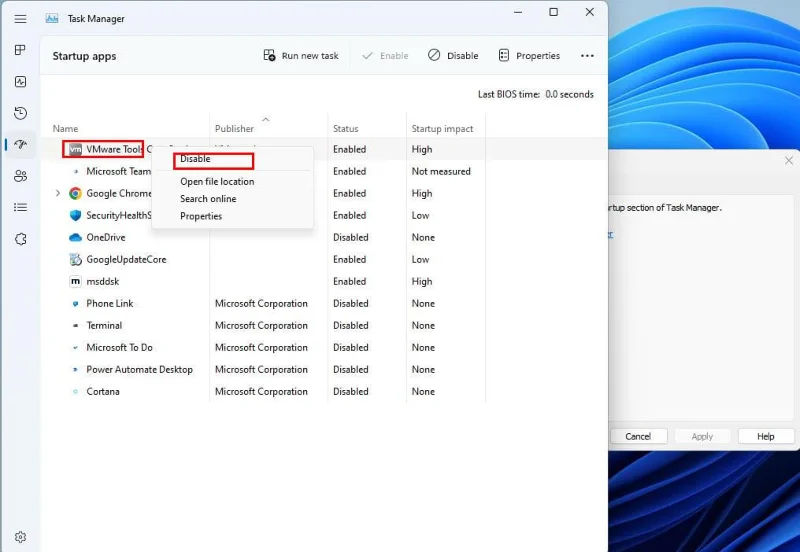Toggle sort arrow above Publisher column
The height and width of the screenshot is (552, 800).
click(265, 119)
